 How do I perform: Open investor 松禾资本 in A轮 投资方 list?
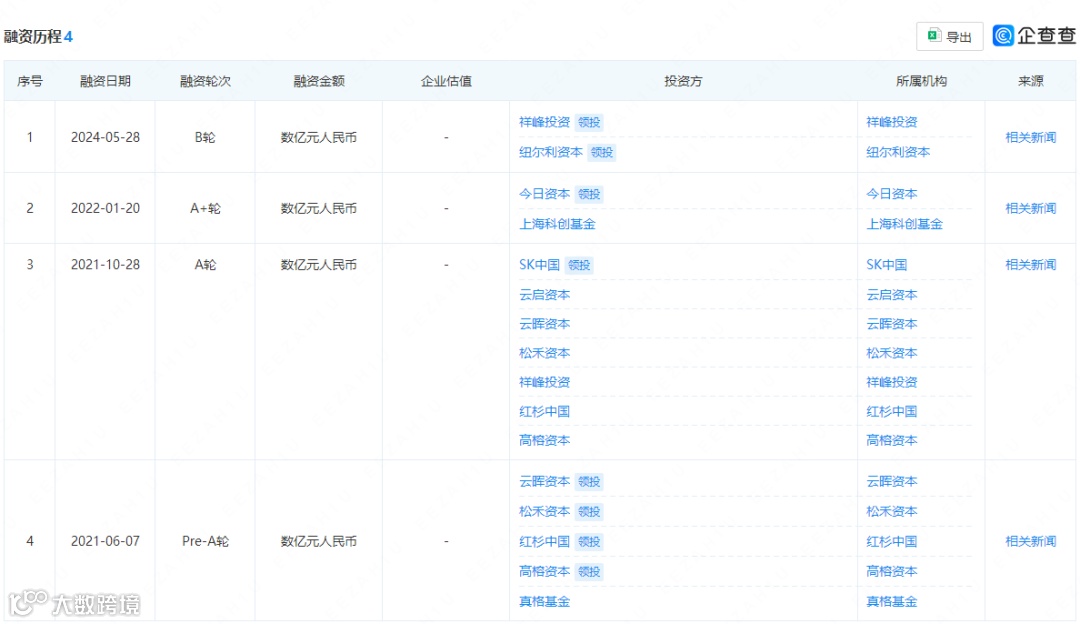(x=544, y=353)
